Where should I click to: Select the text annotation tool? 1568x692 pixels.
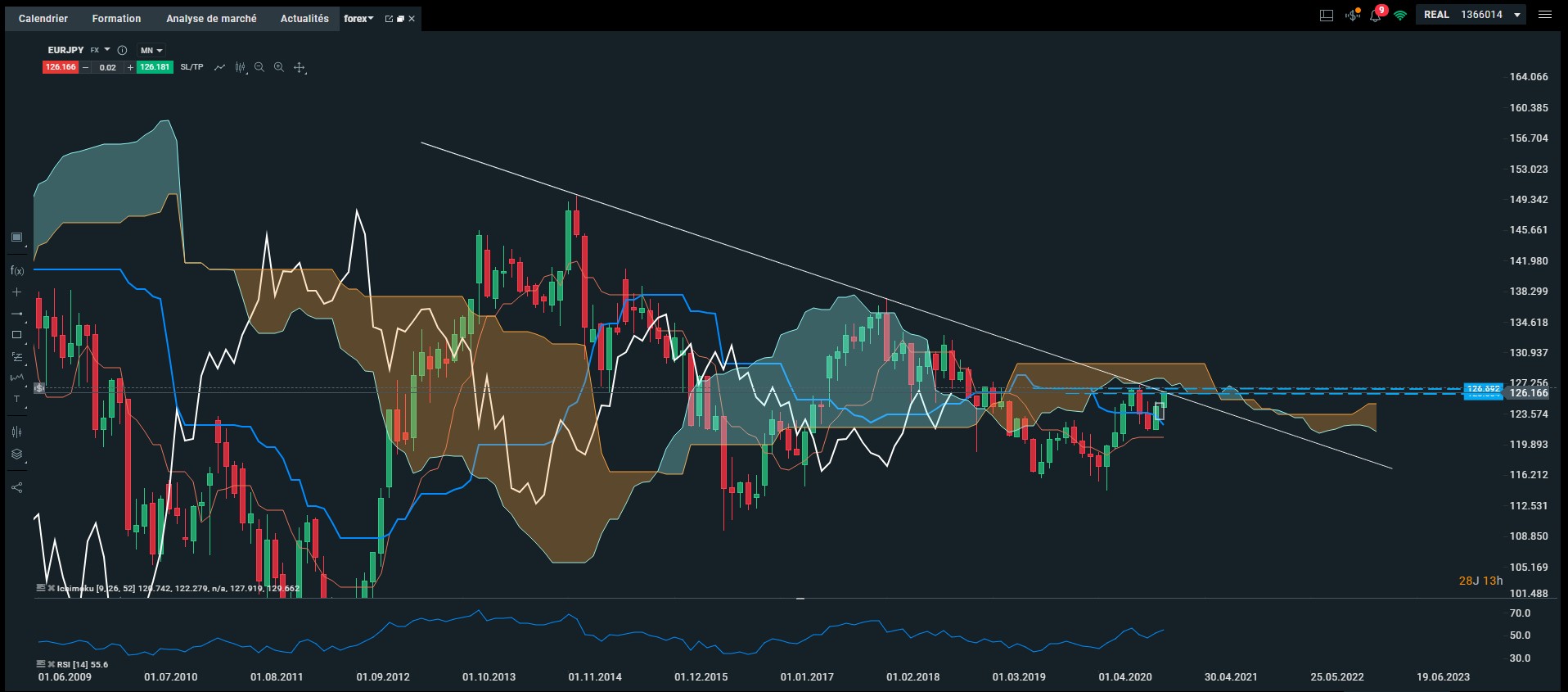click(16, 399)
